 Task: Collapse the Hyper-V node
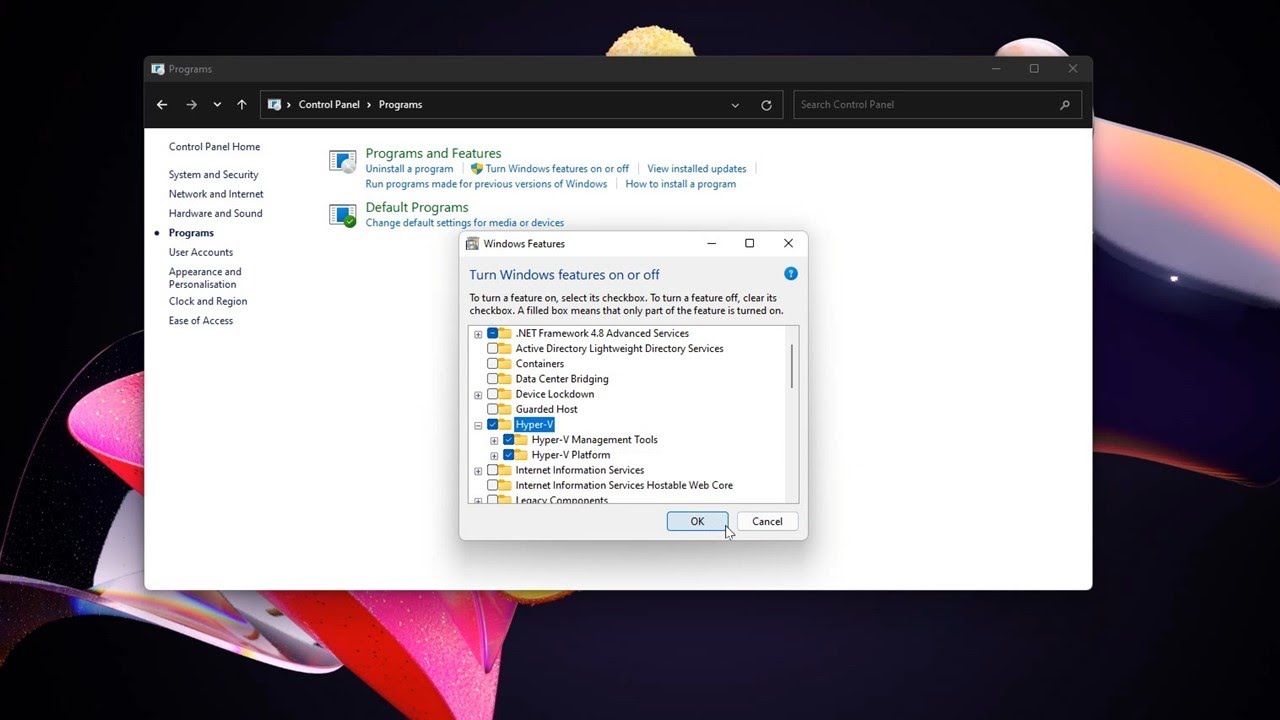(x=478, y=425)
